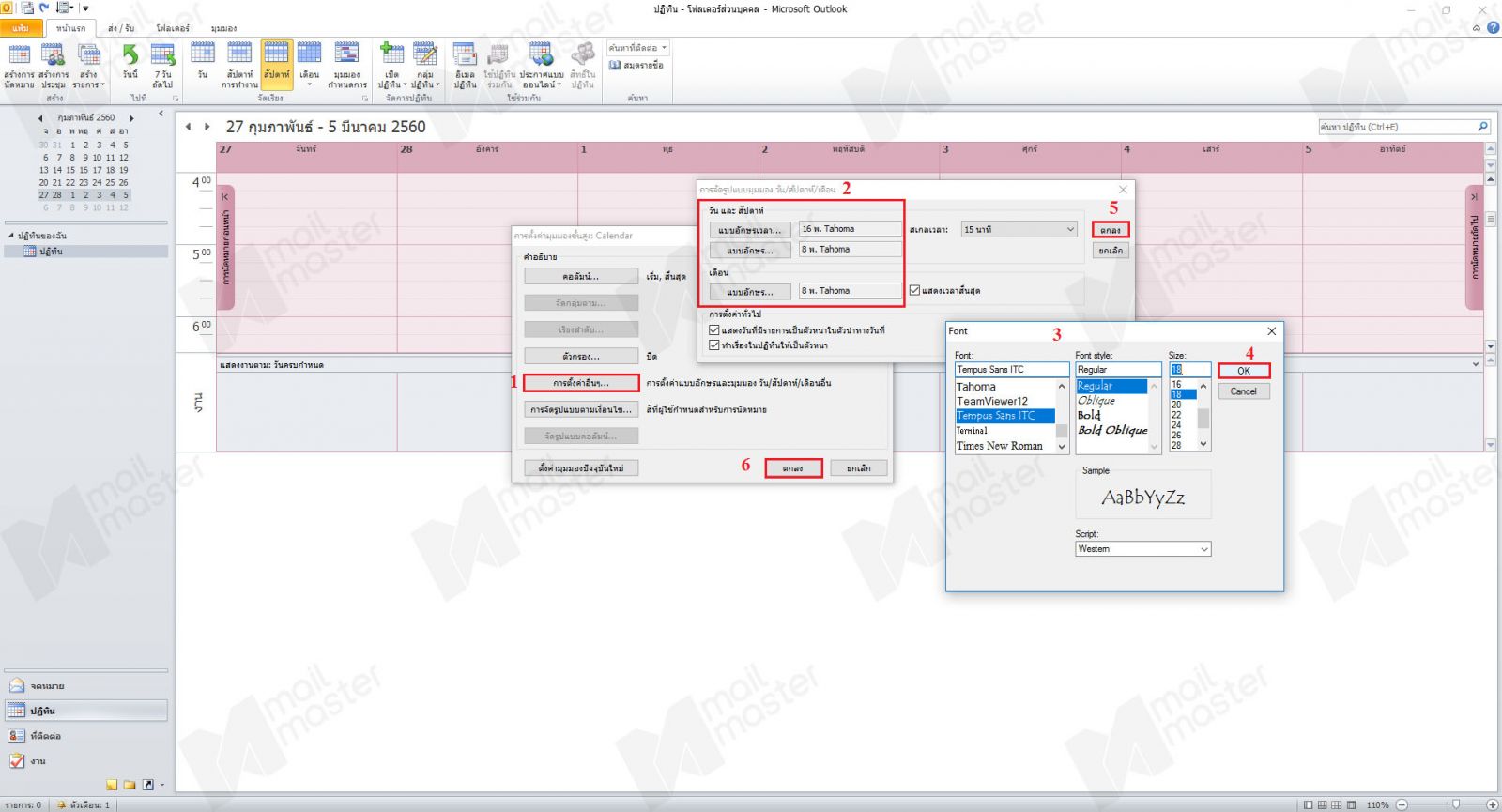
Task: Click the Folder List icon at navigation pane bottom
Action: (x=130, y=785)
